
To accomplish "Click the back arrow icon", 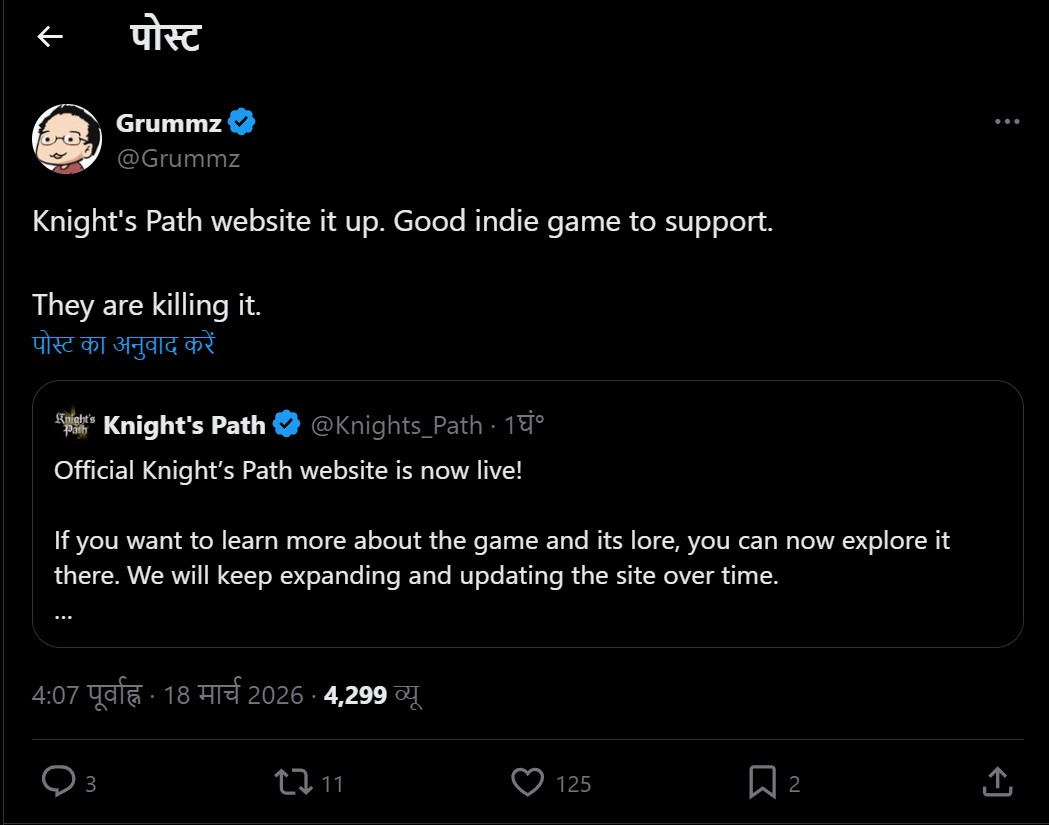I will pyautogui.click(x=49, y=38).
